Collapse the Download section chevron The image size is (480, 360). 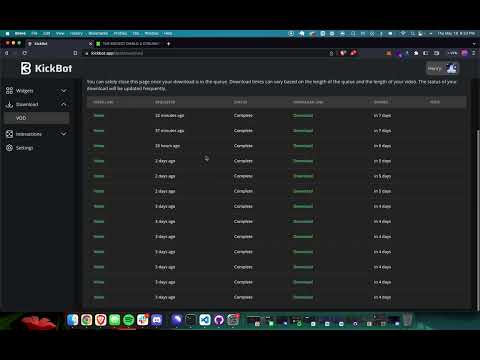(64, 105)
